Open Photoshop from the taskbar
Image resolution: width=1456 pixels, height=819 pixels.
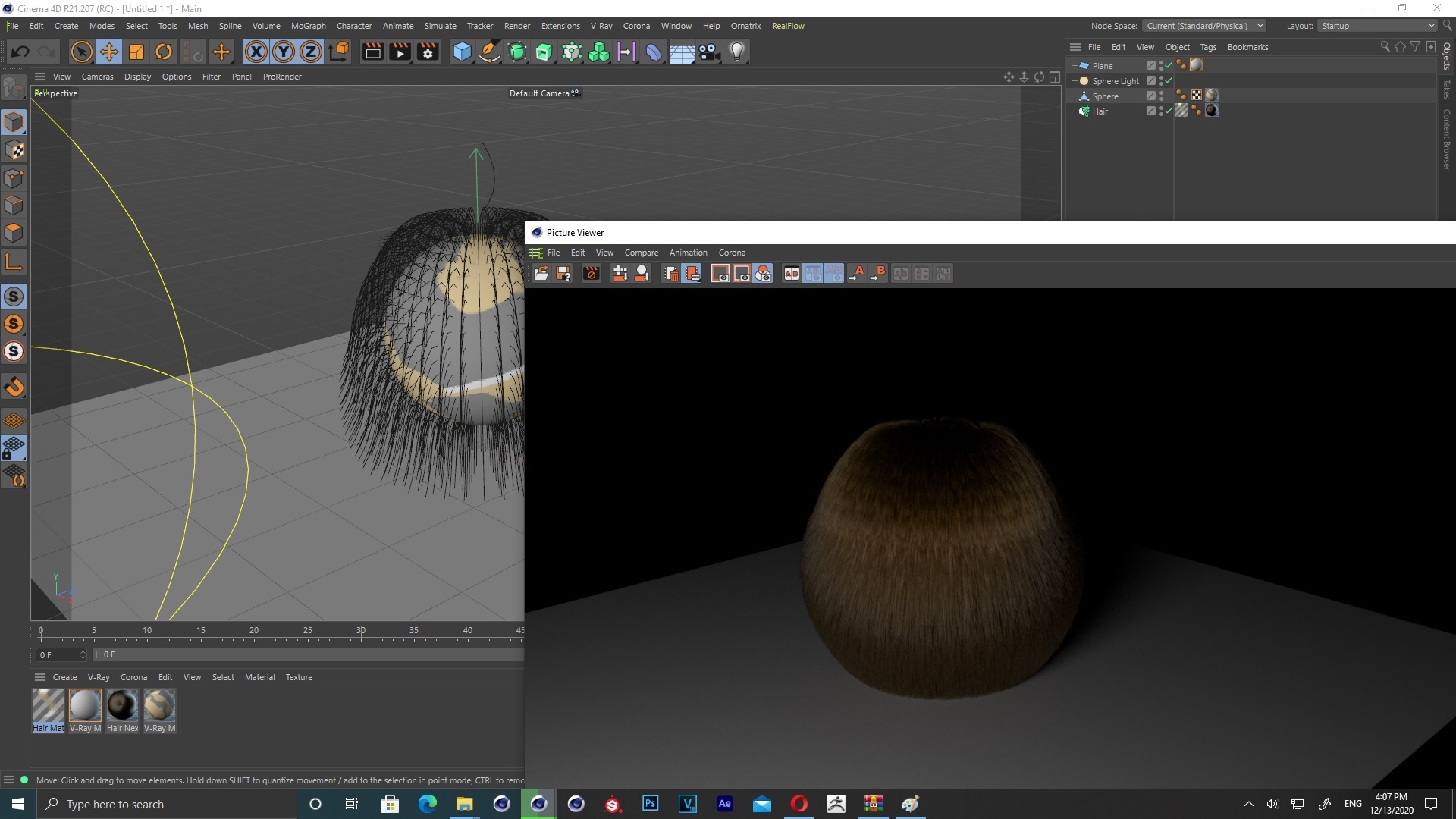tap(650, 804)
